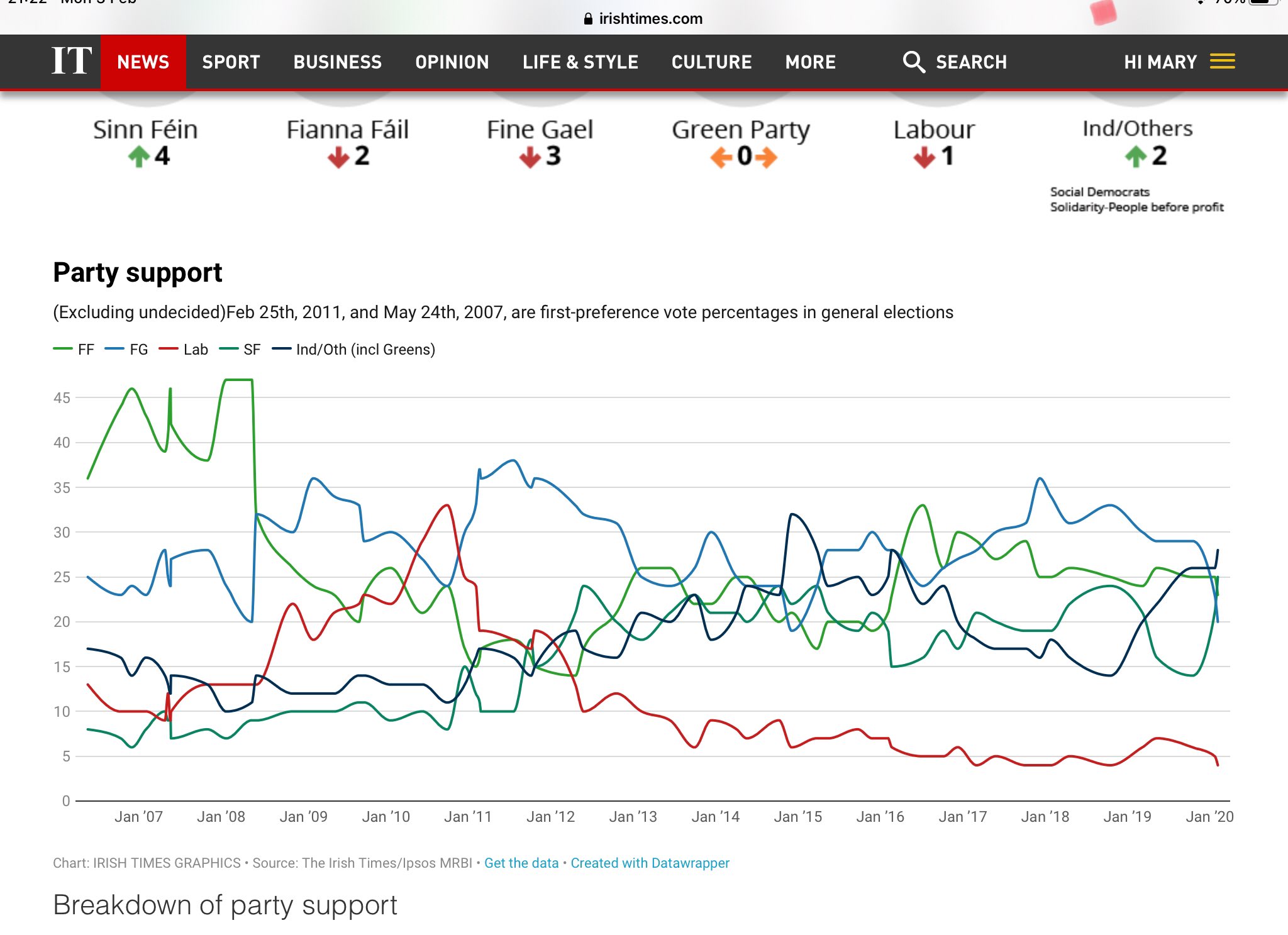Tap the yellow hamburger menu icon
Screen dimensions: 1288x935
pos(1223,61)
